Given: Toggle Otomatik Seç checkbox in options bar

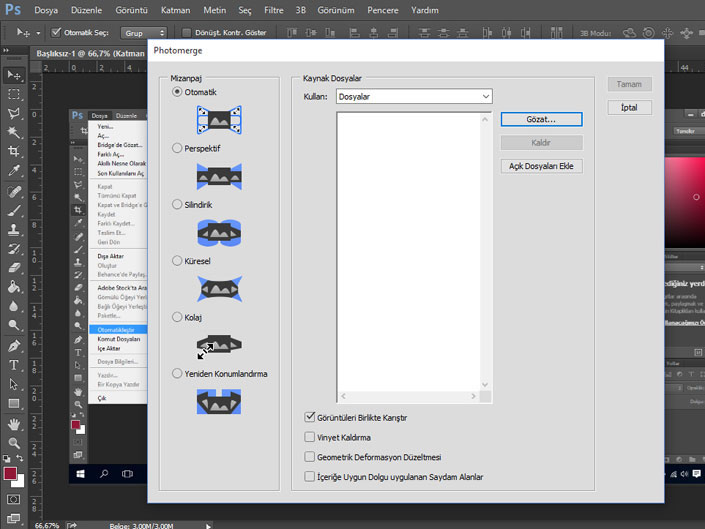Looking at the screenshot, I should click(56, 32).
